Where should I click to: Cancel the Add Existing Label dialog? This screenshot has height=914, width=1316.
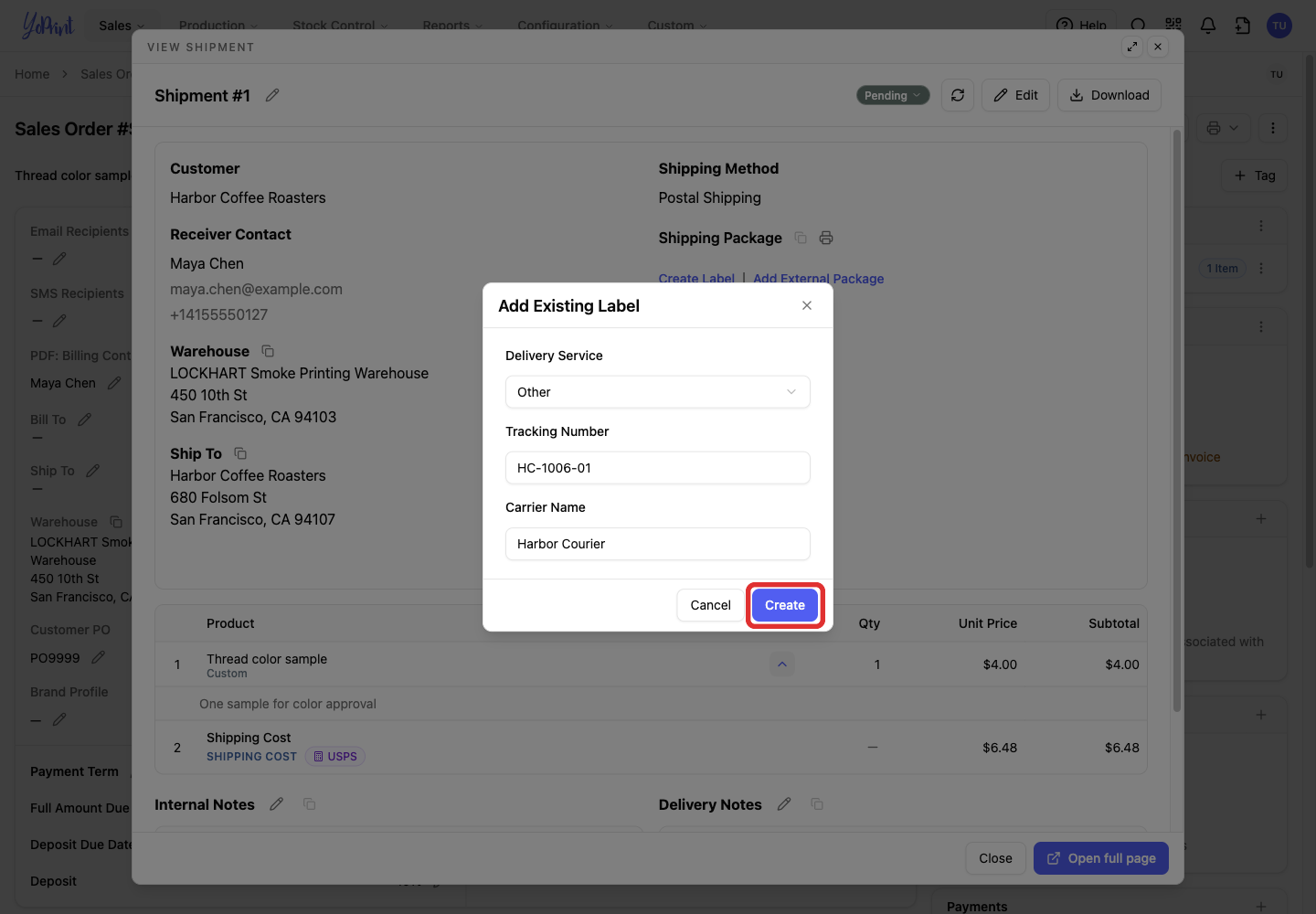click(x=710, y=605)
